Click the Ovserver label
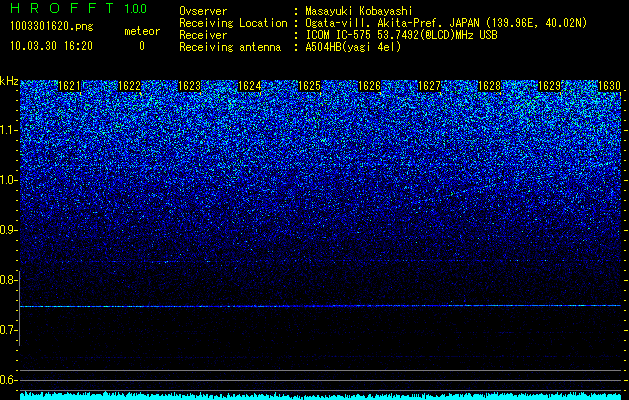 point(203,11)
